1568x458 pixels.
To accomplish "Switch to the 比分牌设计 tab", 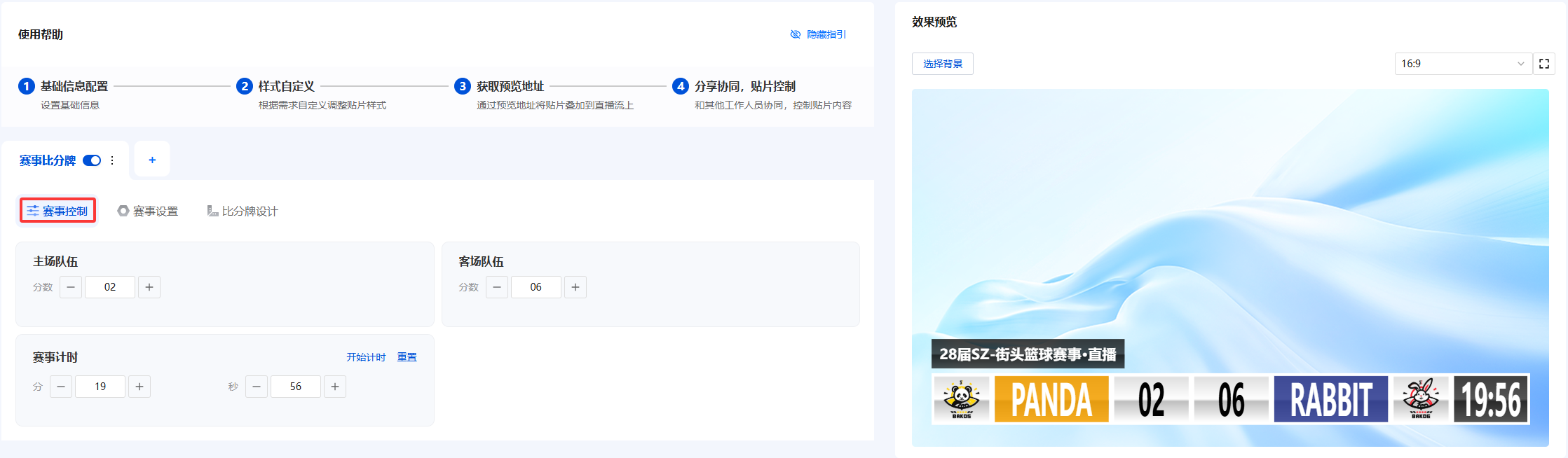I will tap(243, 211).
